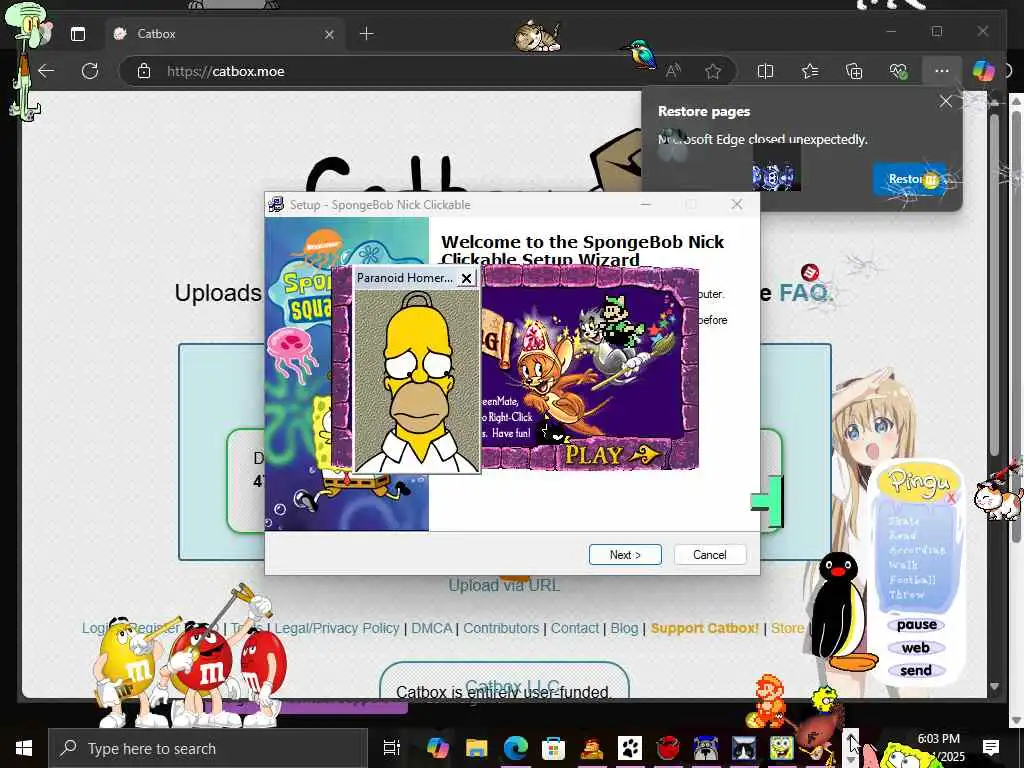Open the Contact link

click(x=575, y=628)
